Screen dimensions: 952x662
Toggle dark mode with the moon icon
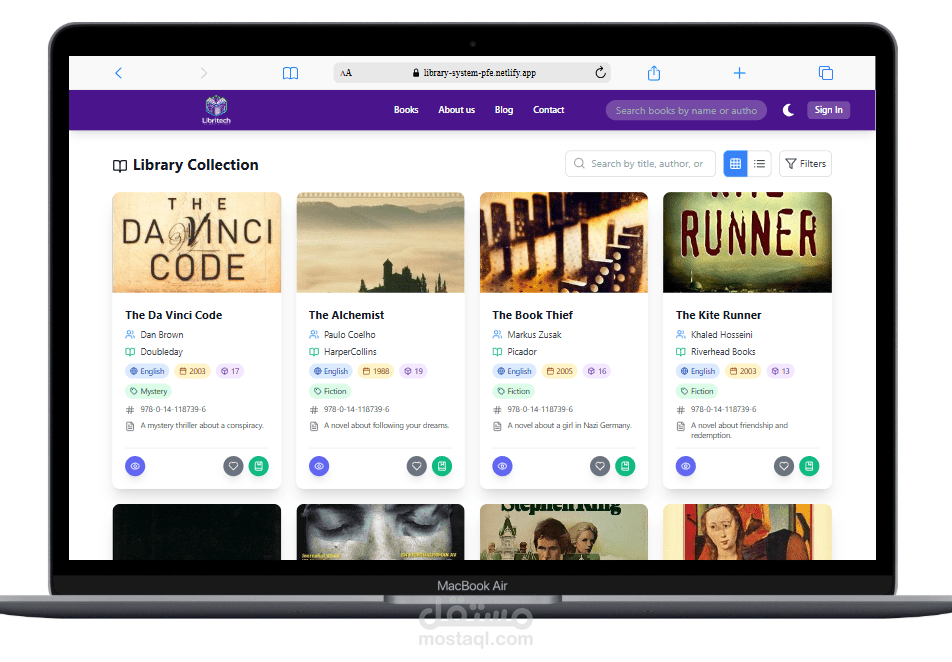[x=787, y=110]
